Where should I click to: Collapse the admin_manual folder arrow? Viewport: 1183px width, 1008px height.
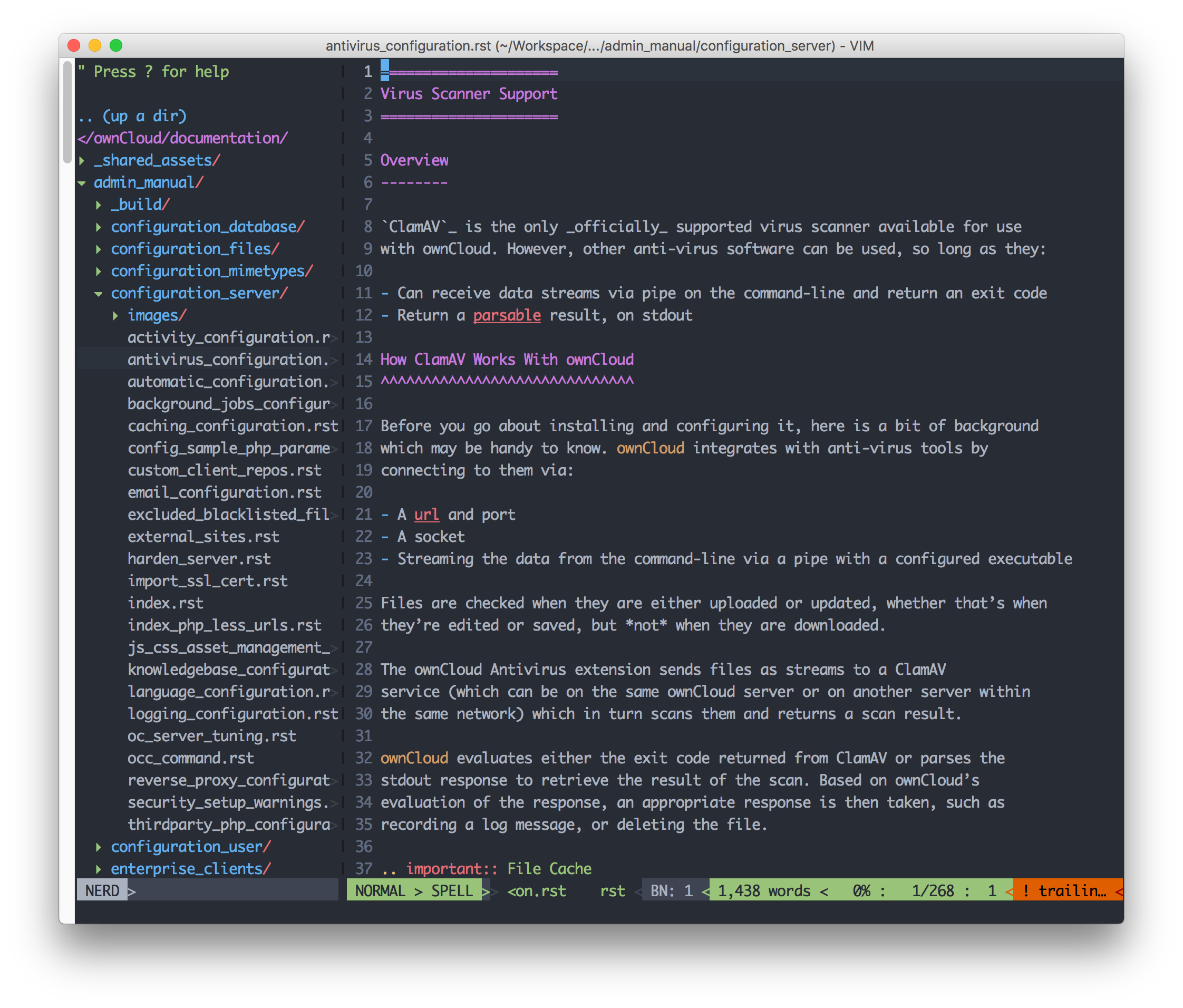[82, 183]
